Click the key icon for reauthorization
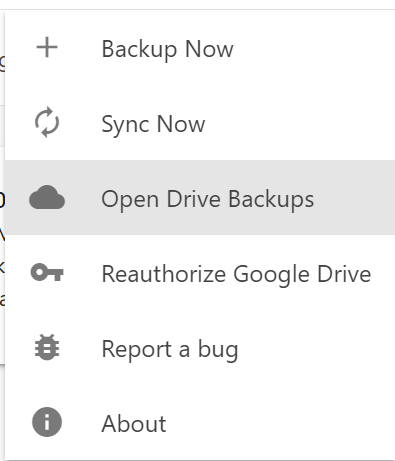395x461 pixels. 47,272
